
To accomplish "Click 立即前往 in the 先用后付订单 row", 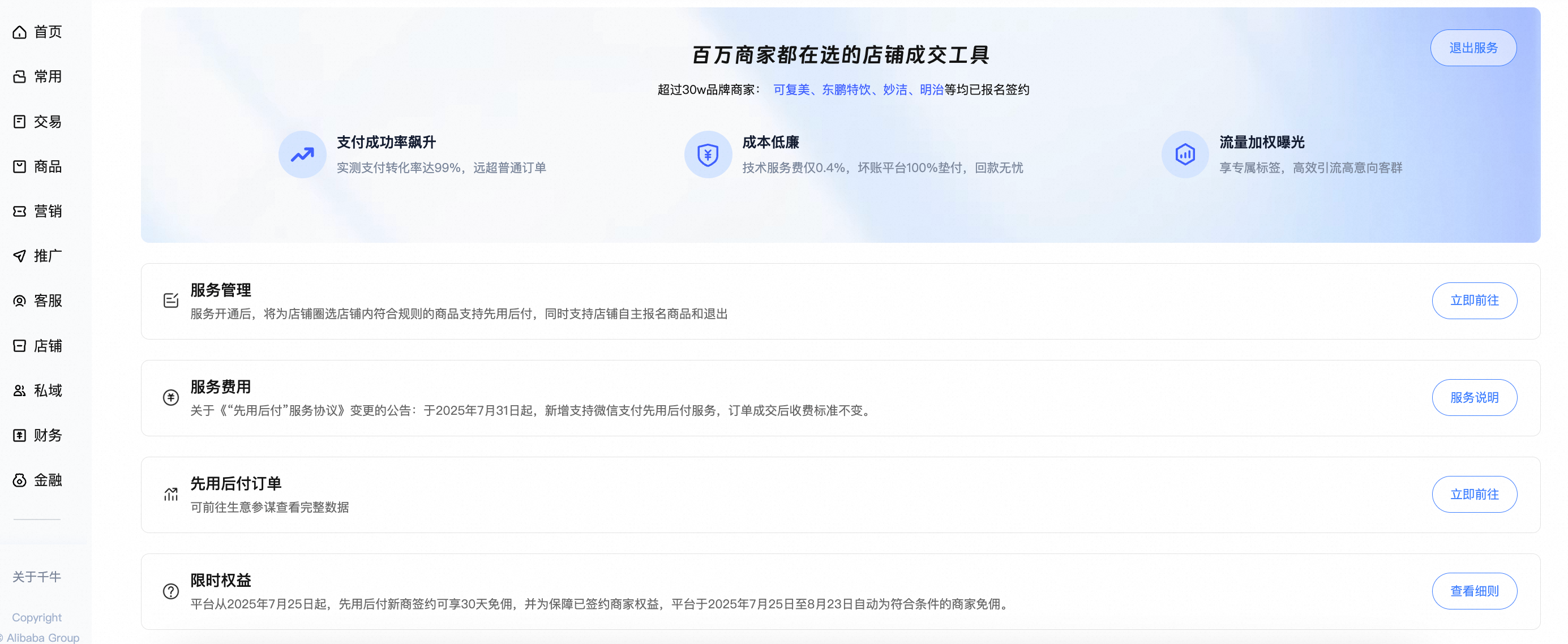I will (1474, 494).
